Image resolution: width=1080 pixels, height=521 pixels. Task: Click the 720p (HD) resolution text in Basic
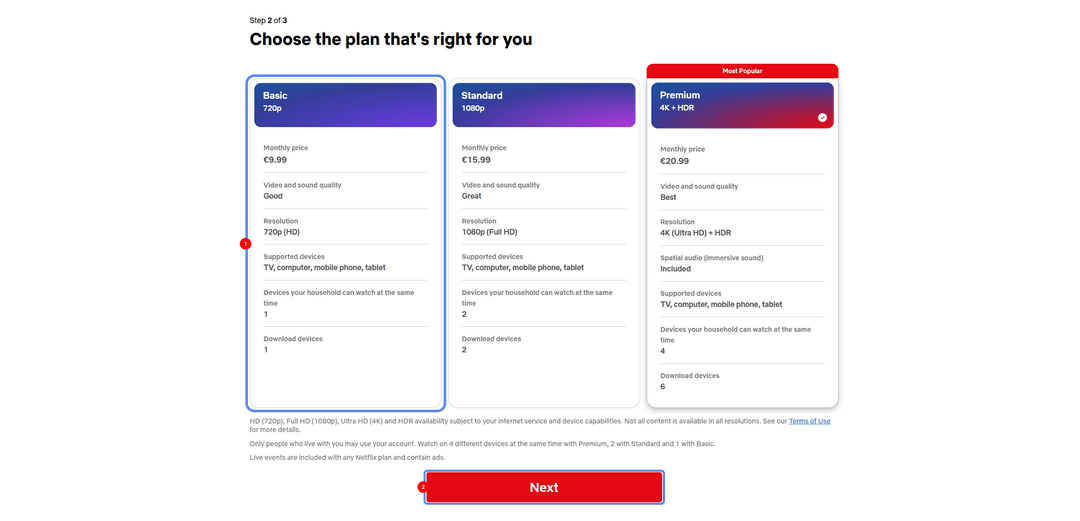click(280, 232)
